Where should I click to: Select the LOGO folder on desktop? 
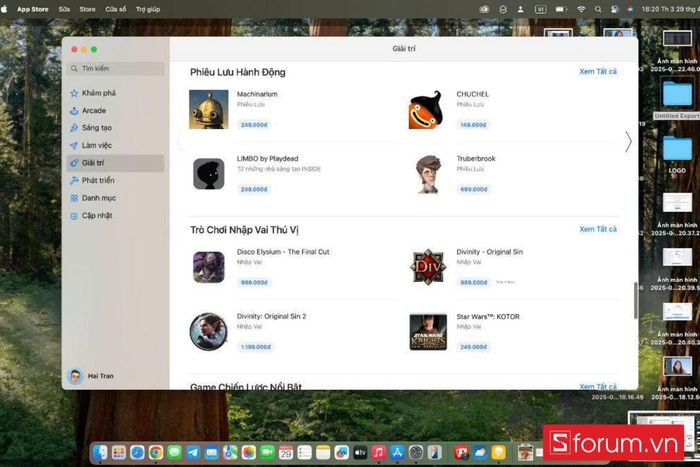677,154
